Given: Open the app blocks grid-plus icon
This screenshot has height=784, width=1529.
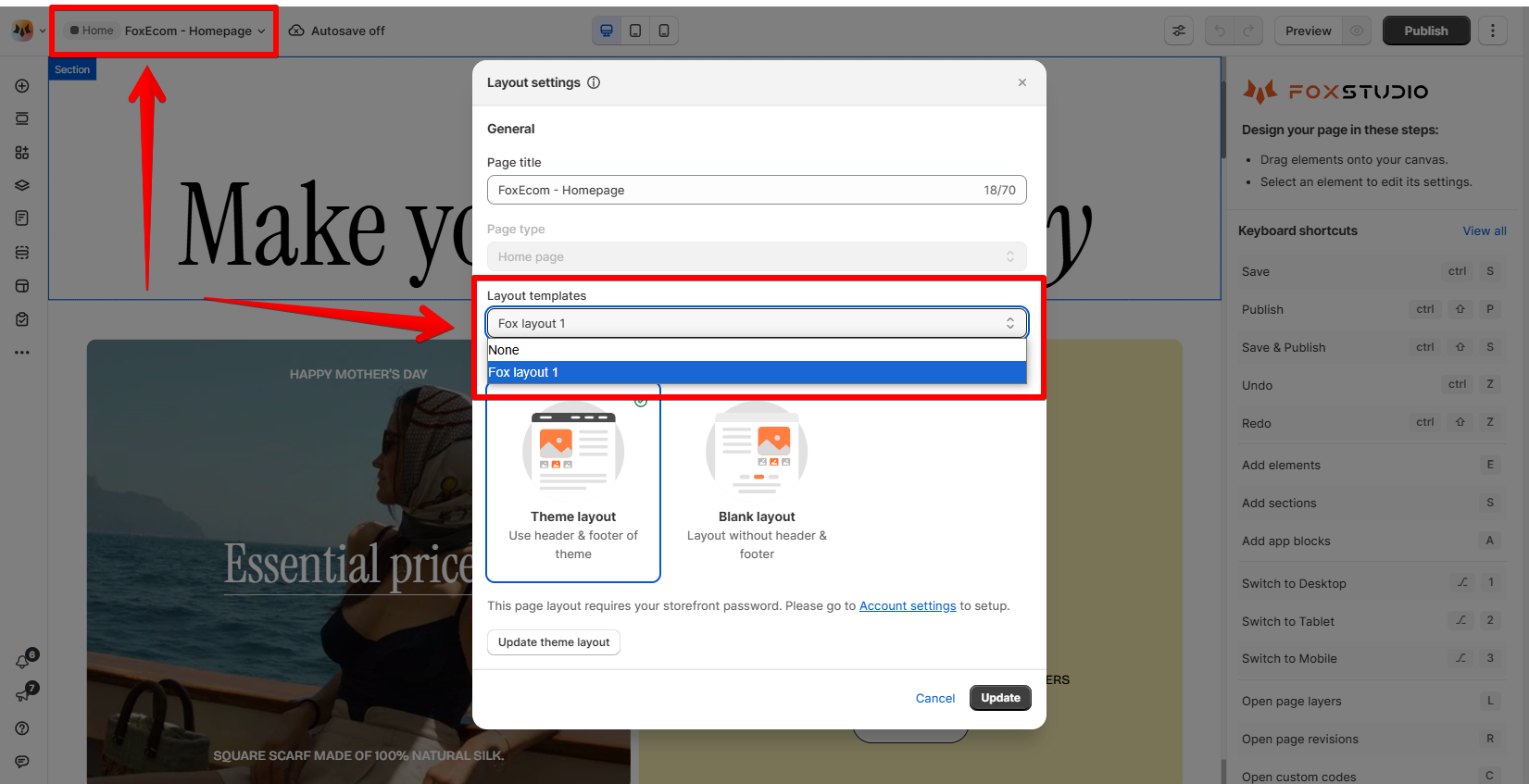Looking at the screenshot, I should (x=22, y=153).
